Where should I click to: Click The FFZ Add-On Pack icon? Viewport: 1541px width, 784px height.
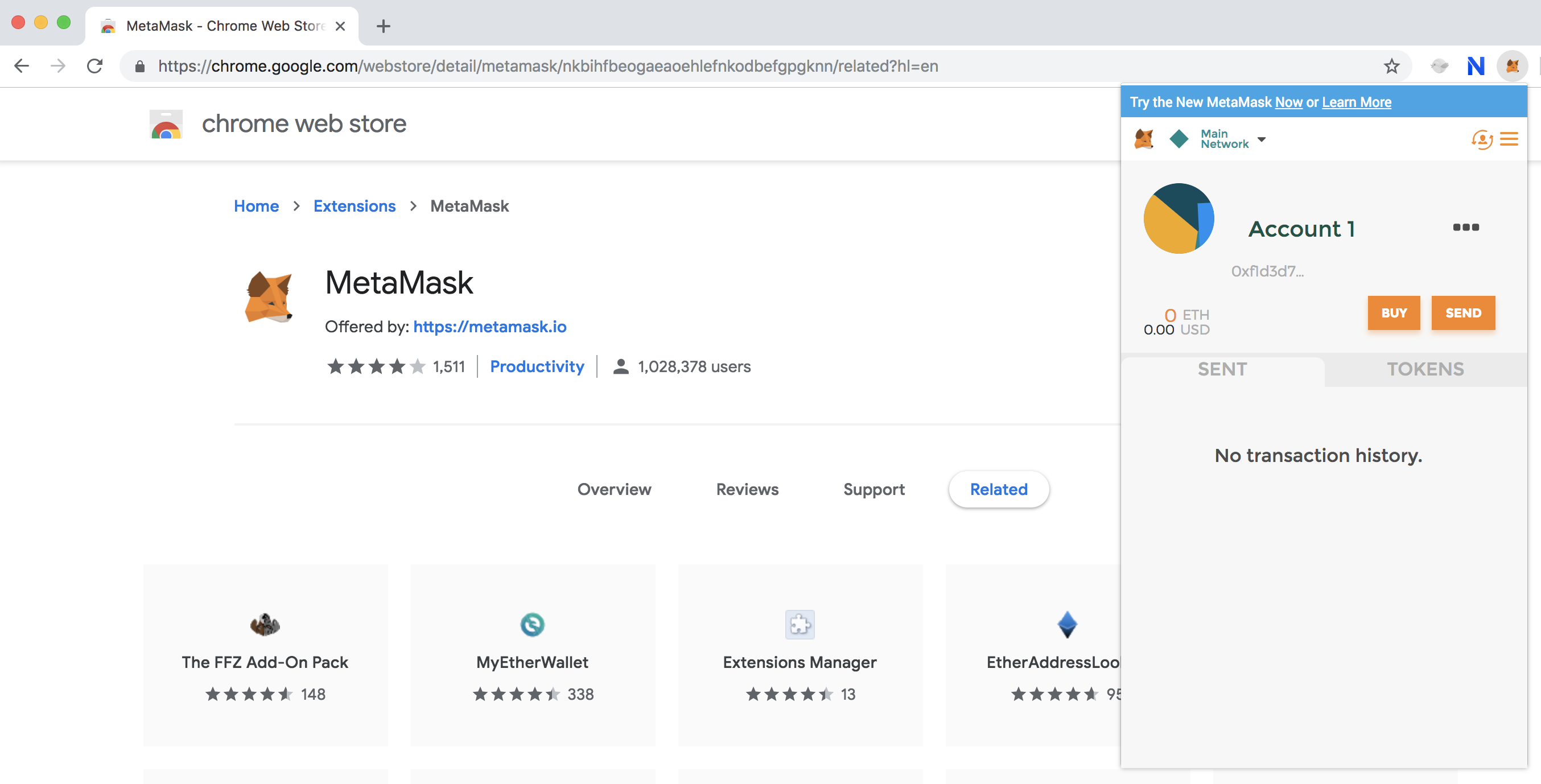pos(265,625)
